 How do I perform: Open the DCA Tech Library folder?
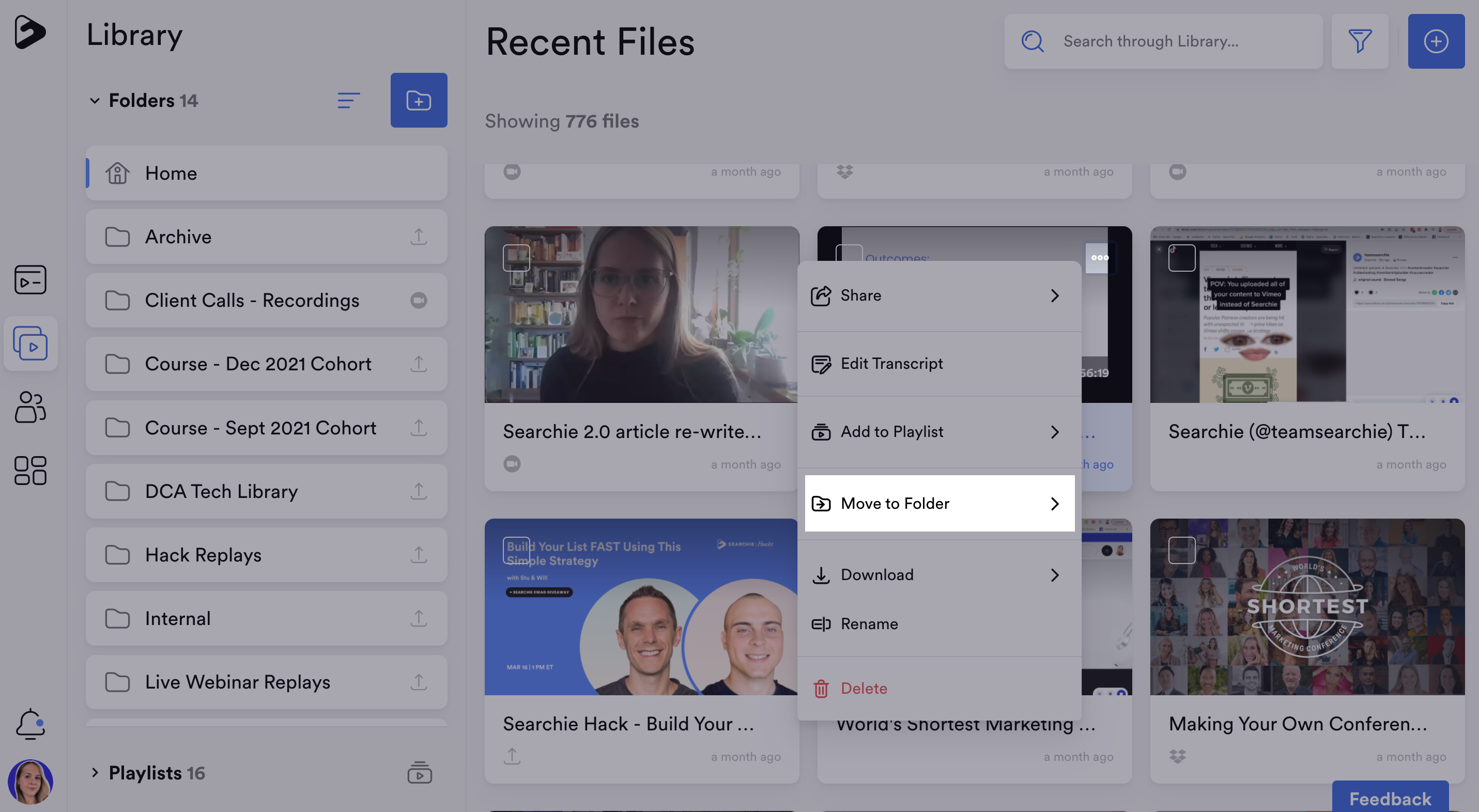267,491
